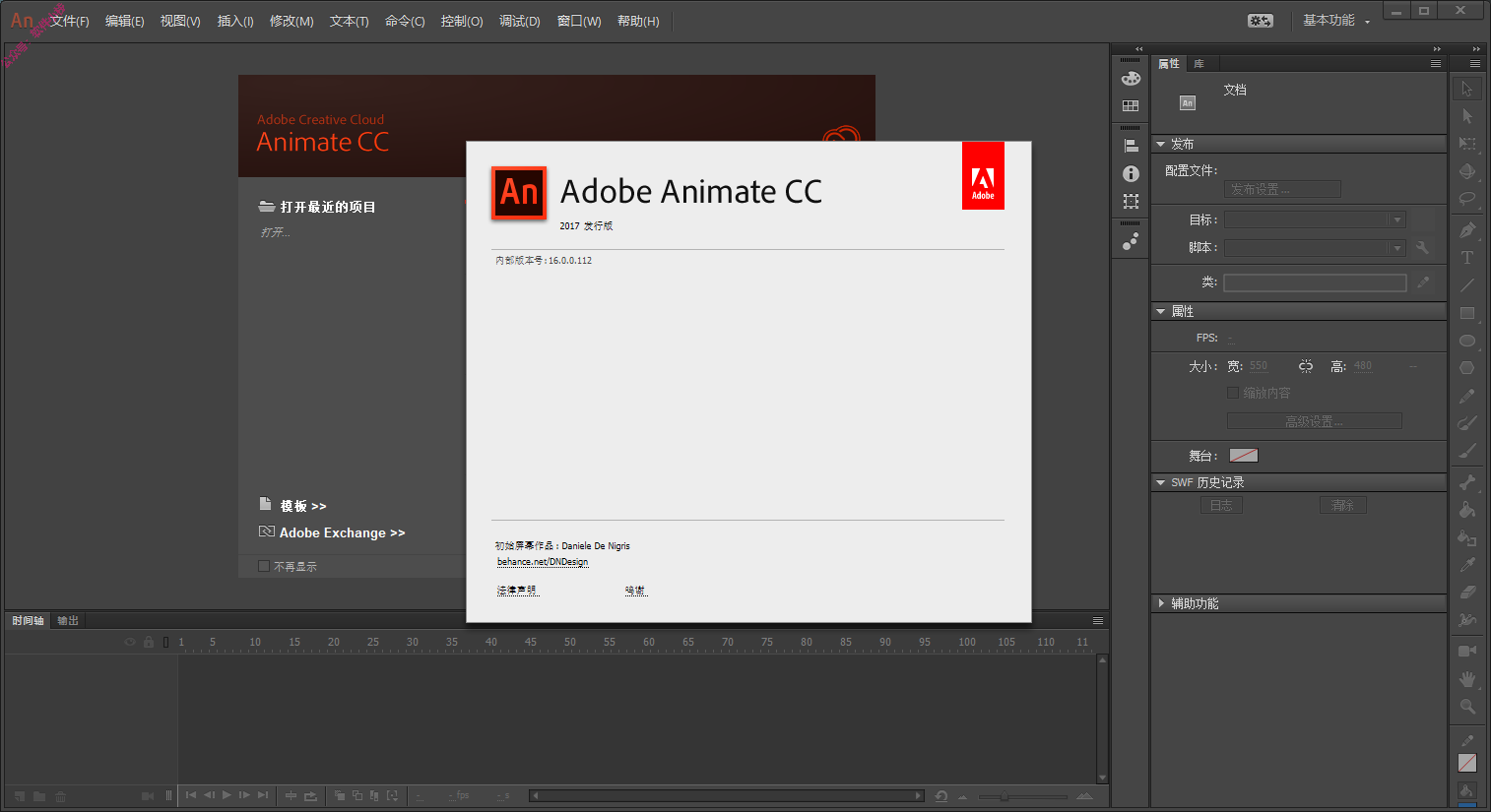
Task: Select the Subselection tool
Action: 1467,116
